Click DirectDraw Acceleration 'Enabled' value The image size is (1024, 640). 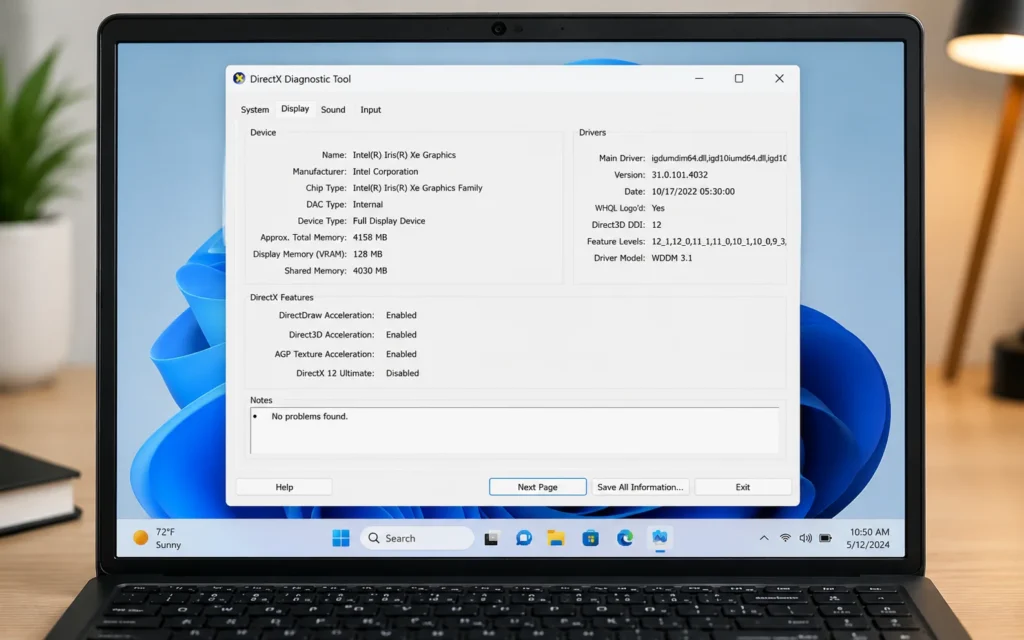pos(401,315)
